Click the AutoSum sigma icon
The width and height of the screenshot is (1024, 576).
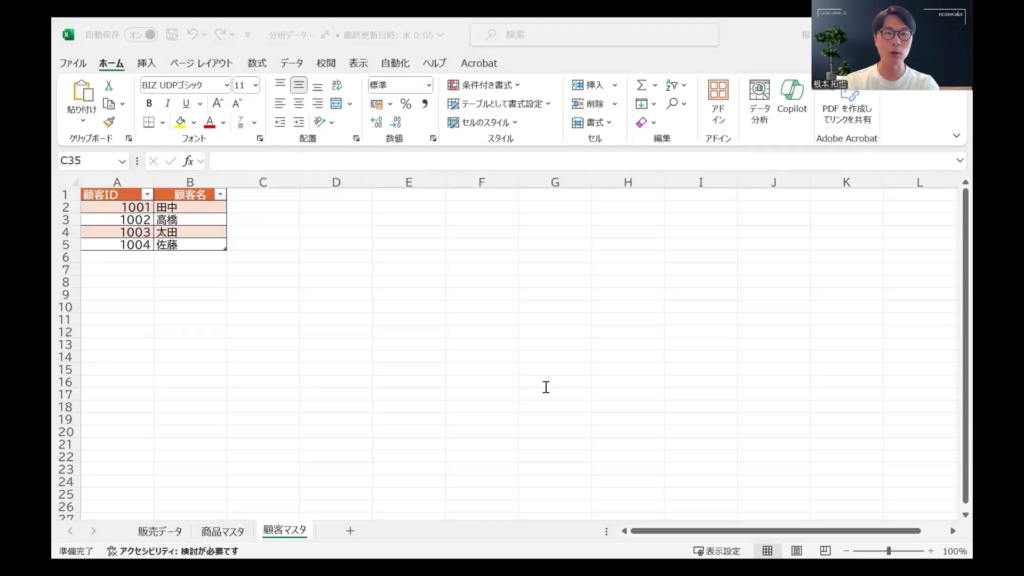(641, 86)
